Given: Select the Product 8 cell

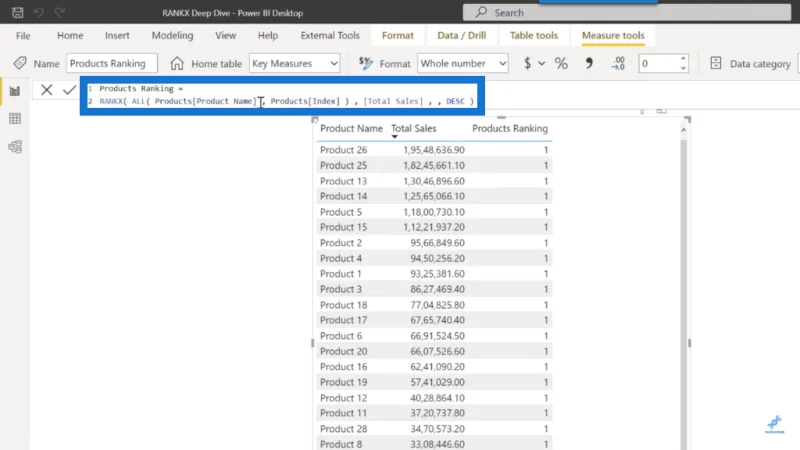Looking at the screenshot, I should (x=341, y=444).
